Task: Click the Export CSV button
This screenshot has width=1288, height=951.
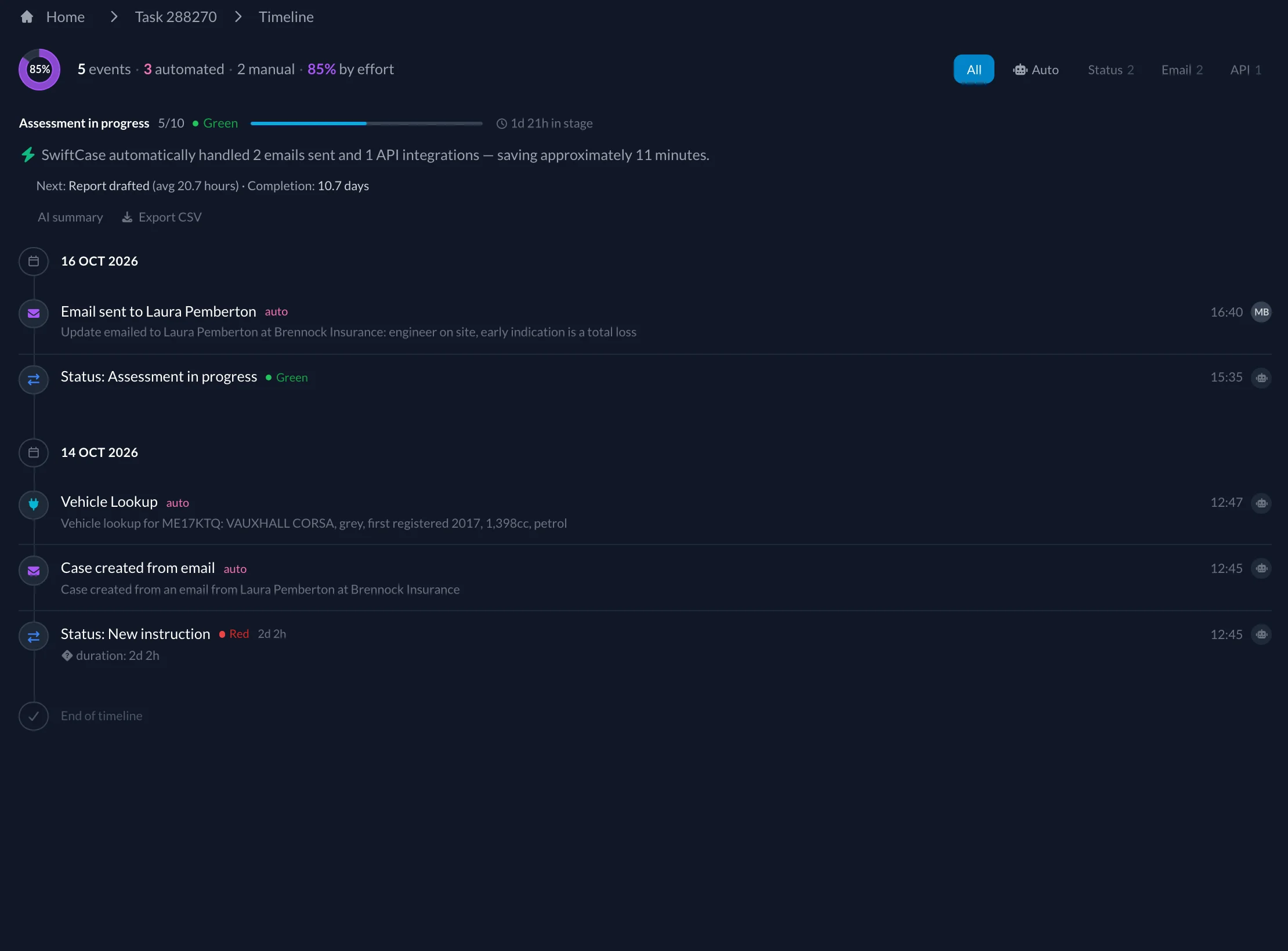Action: coord(162,217)
